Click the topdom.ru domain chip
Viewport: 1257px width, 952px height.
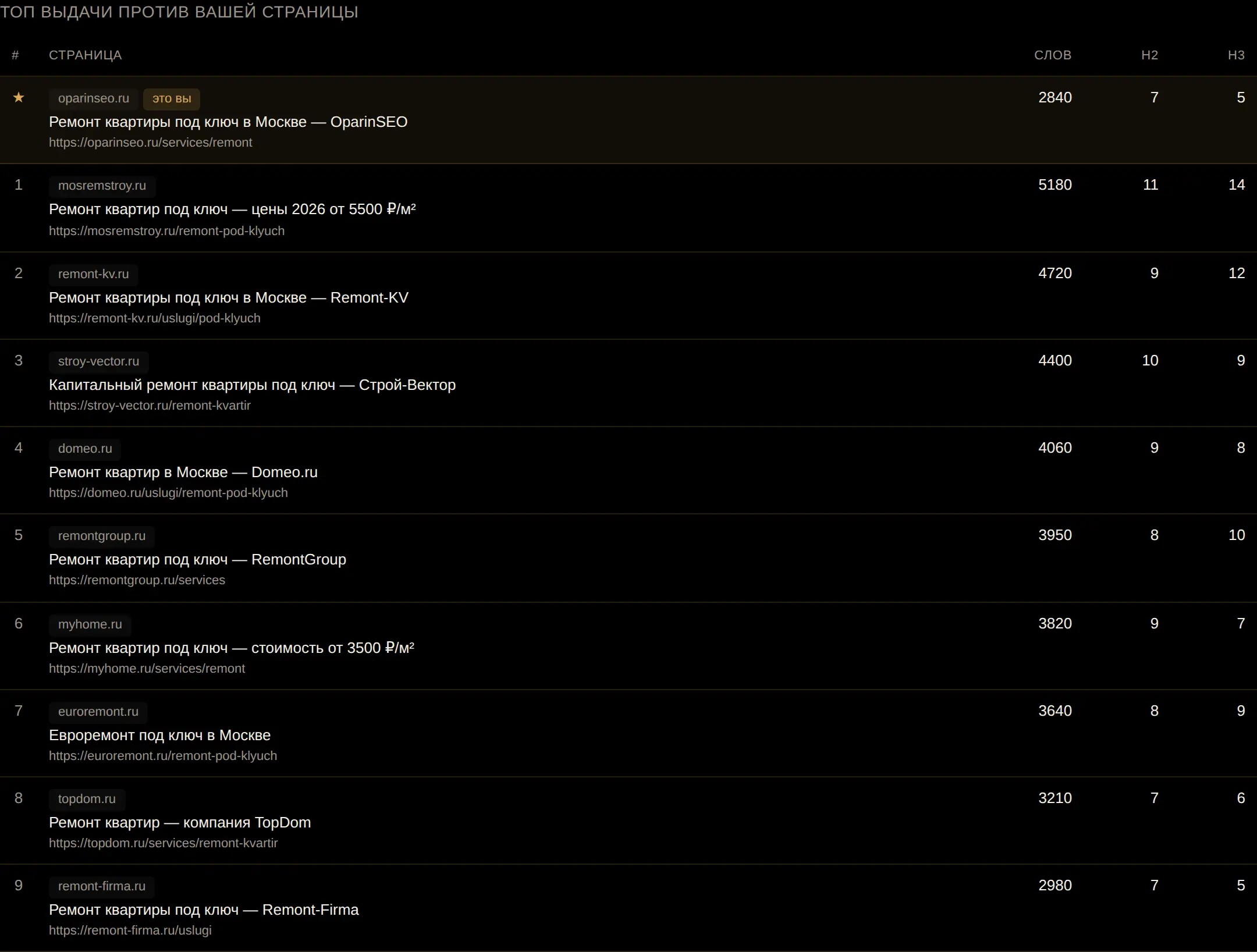pyautogui.click(x=87, y=799)
